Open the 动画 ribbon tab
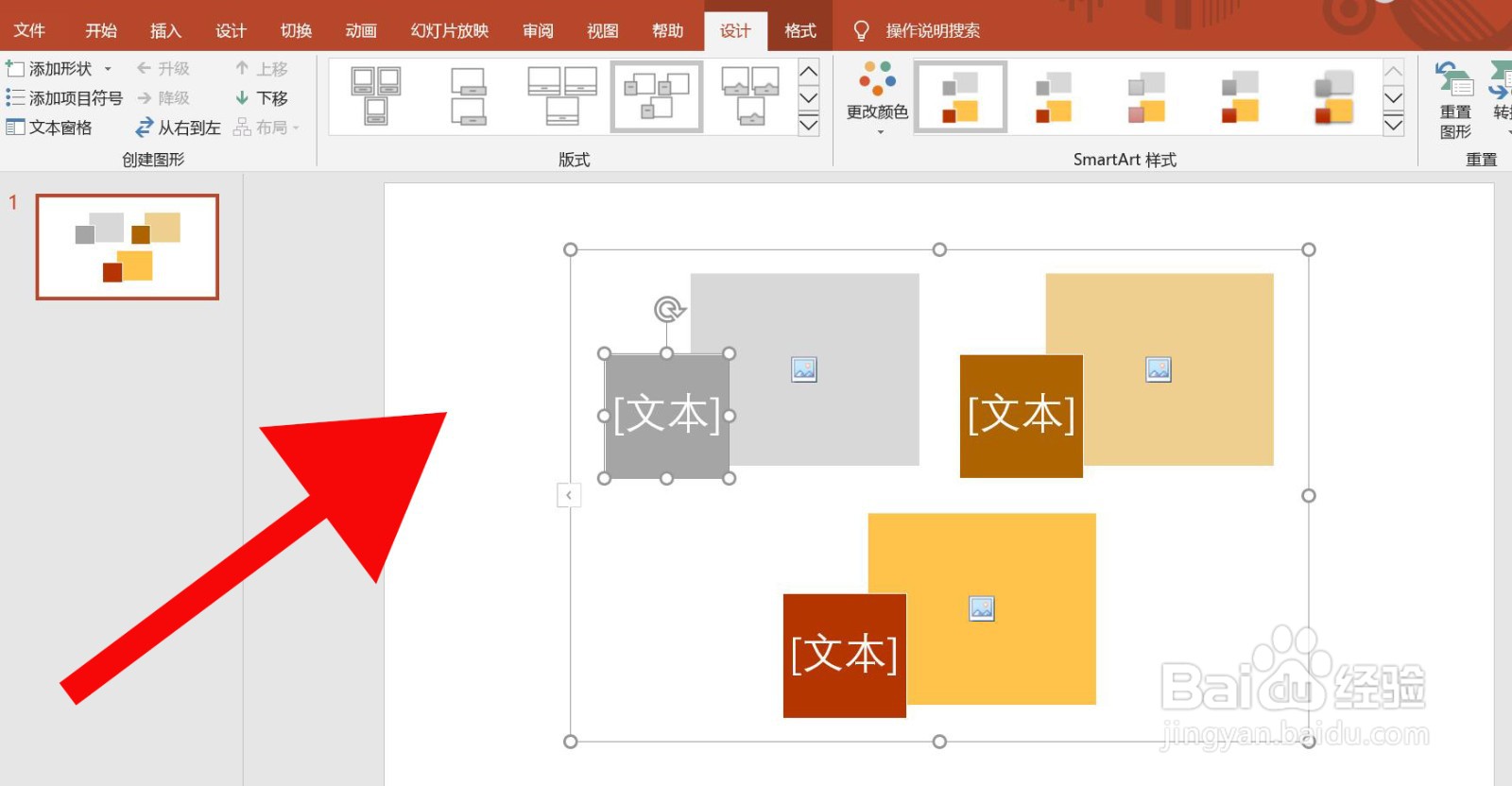 click(x=361, y=30)
